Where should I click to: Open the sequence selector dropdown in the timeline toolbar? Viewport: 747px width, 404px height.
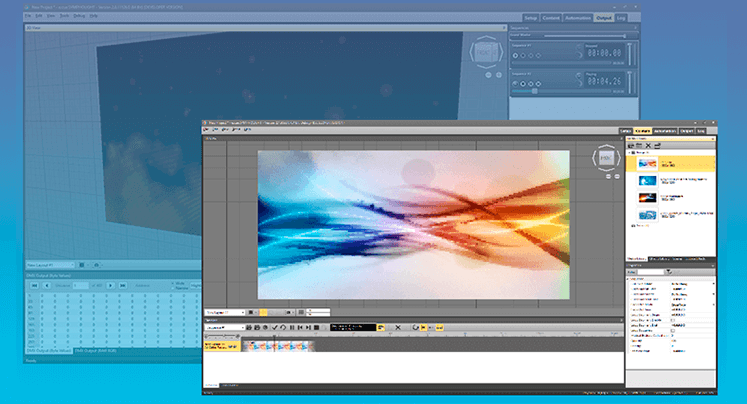click(225, 328)
